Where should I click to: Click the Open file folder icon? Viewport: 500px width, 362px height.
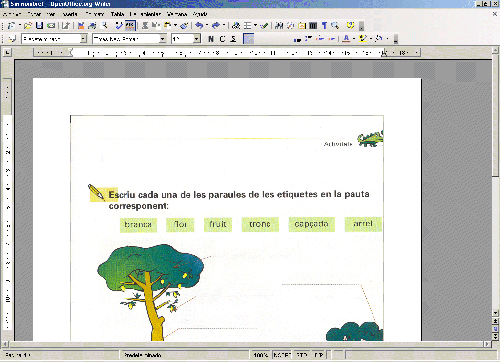point(28,25)
